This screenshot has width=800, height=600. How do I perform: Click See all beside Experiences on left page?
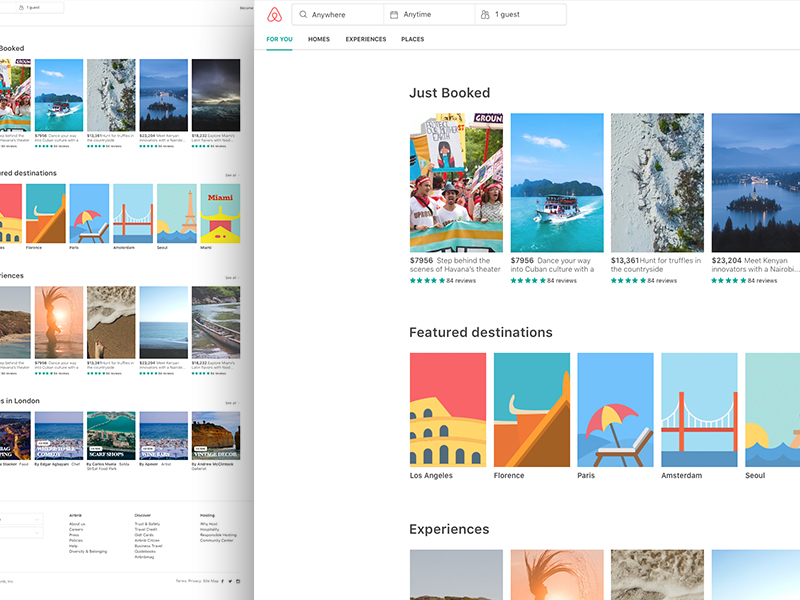[232, 278]
